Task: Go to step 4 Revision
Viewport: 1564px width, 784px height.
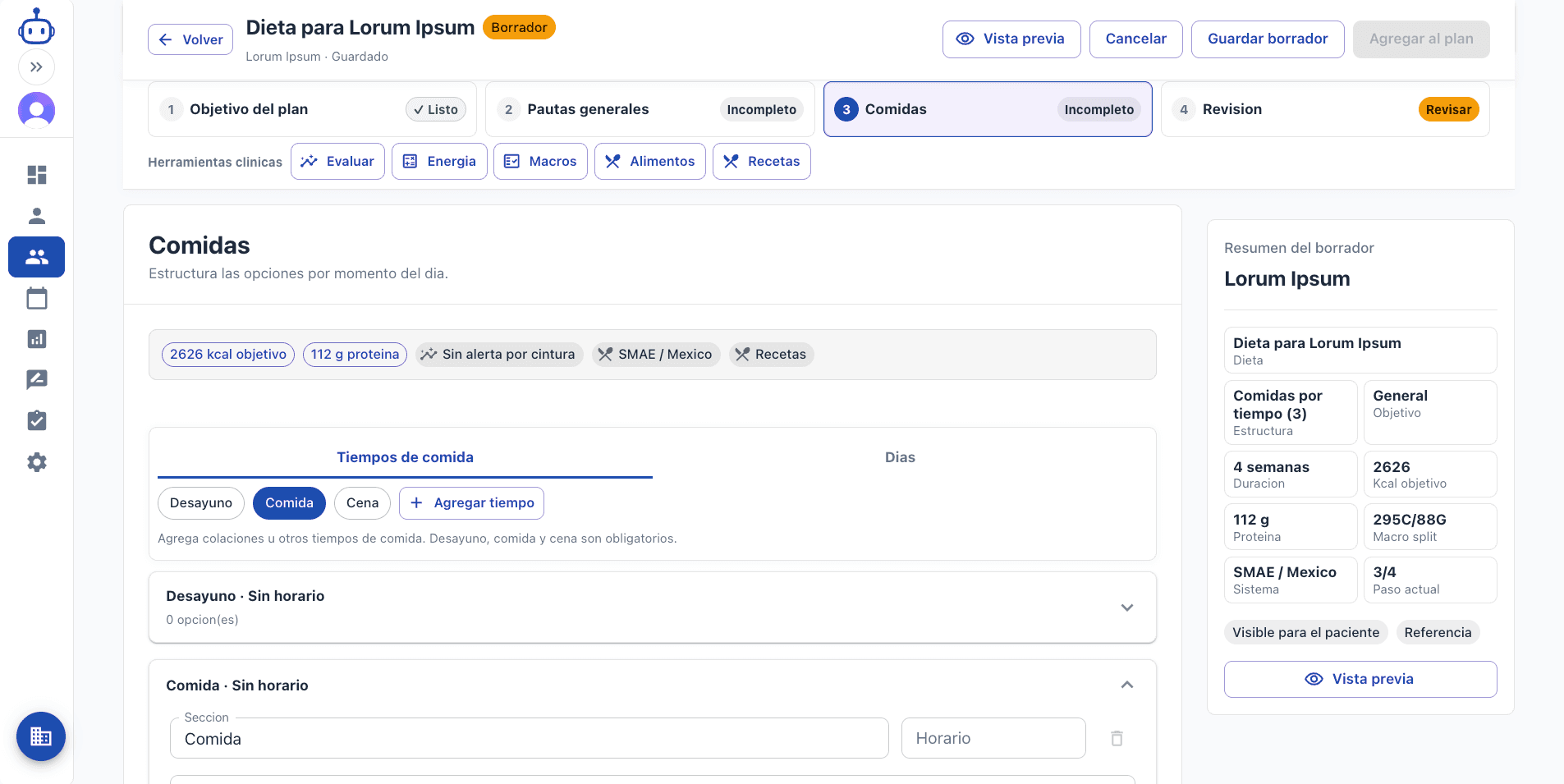Action: (x=1325, y=109)
